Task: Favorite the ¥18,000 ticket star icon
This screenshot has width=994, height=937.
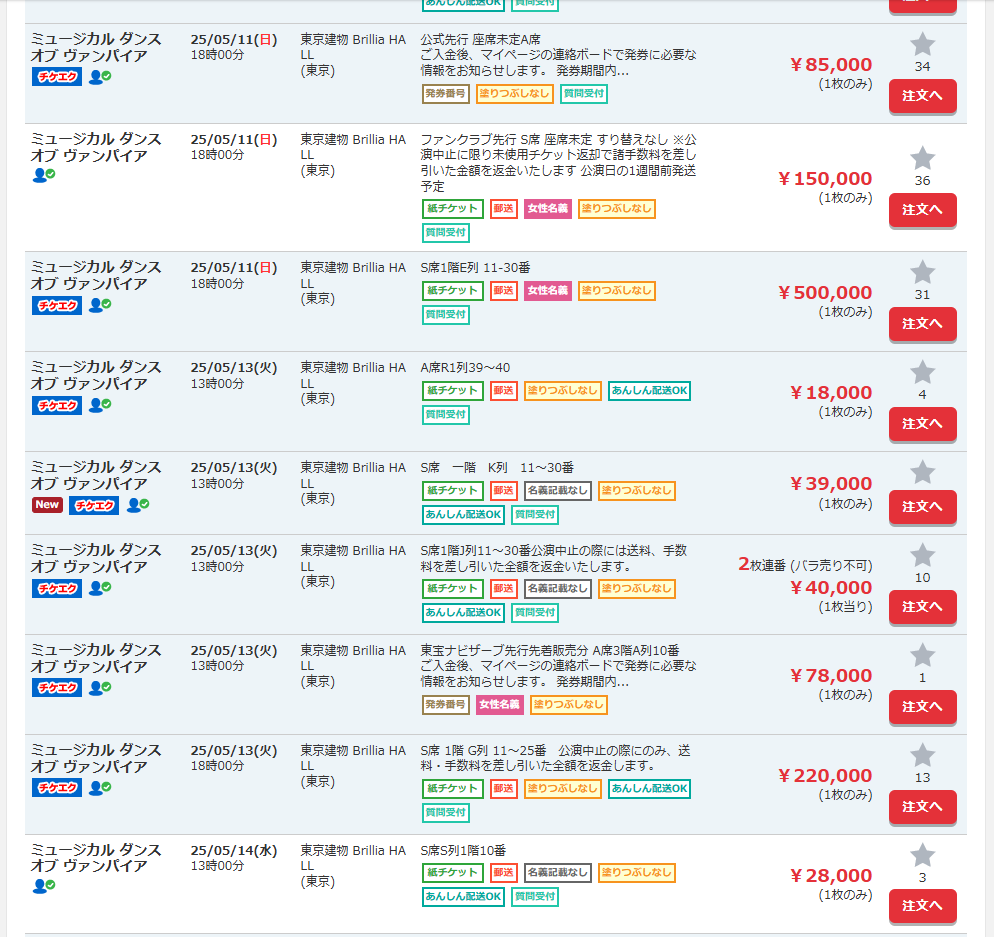Action: click(922, 373)
